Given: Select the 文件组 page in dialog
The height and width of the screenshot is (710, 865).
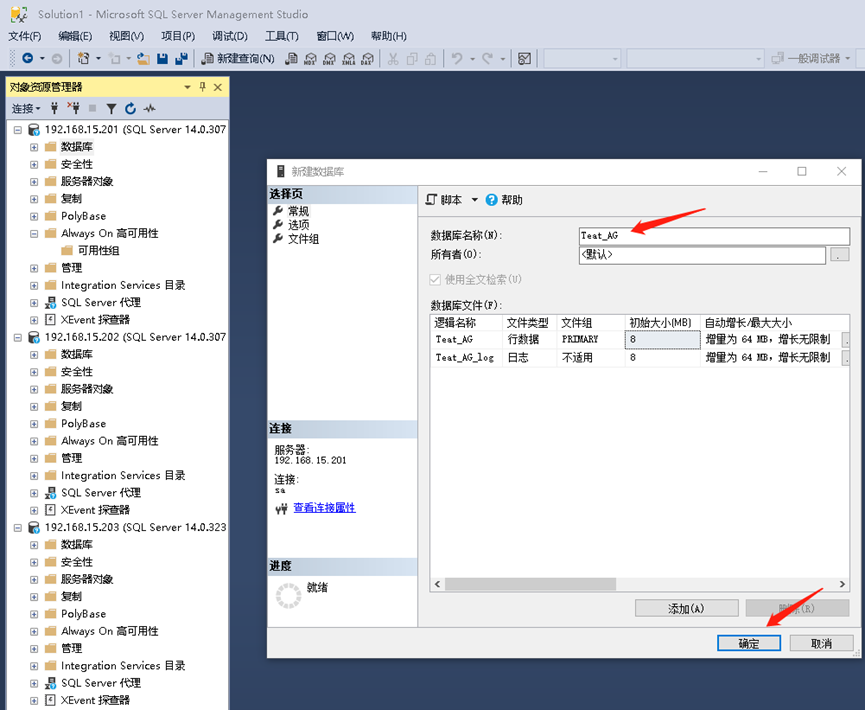Looking at the screenshot, I should [303, 239].
